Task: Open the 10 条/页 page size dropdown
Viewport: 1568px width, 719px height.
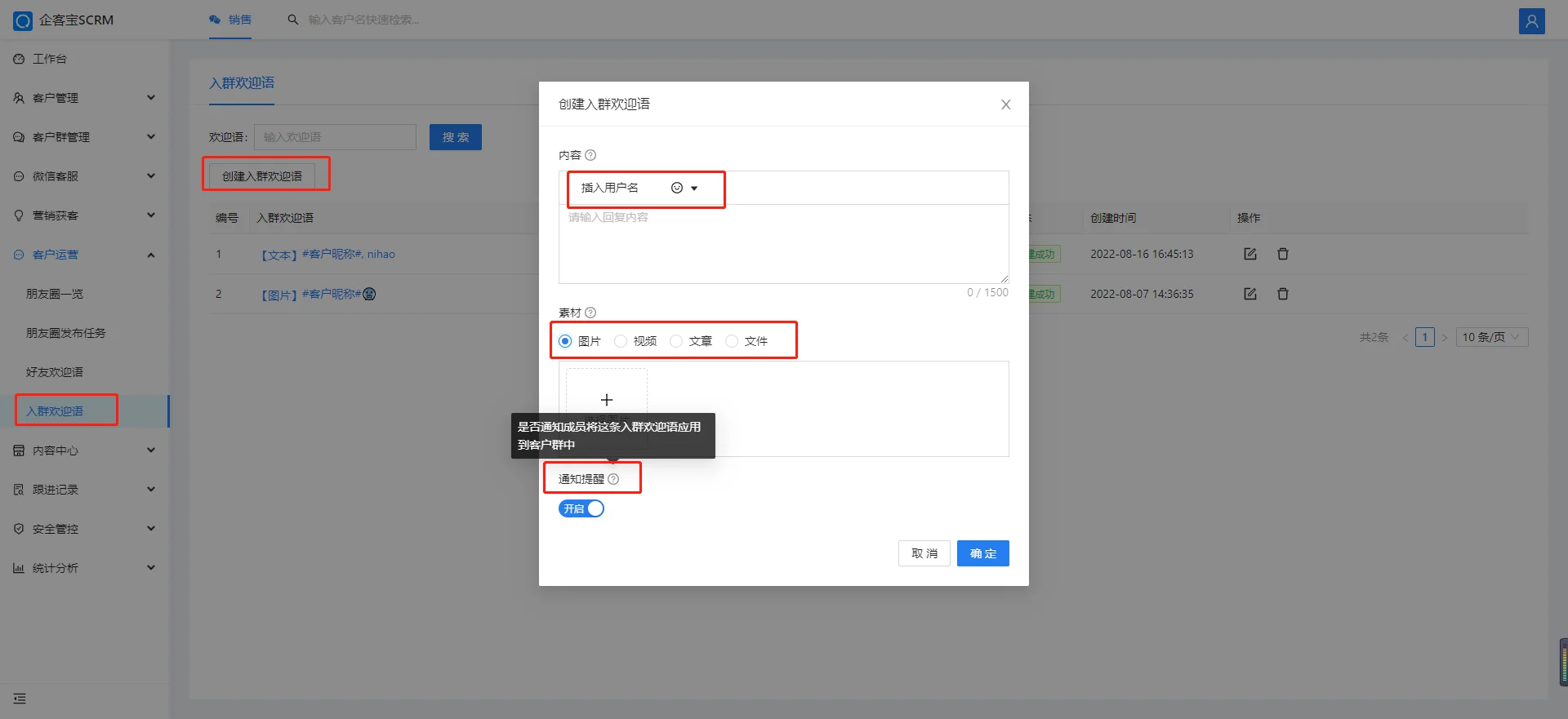Action: tap(1492, 337)
